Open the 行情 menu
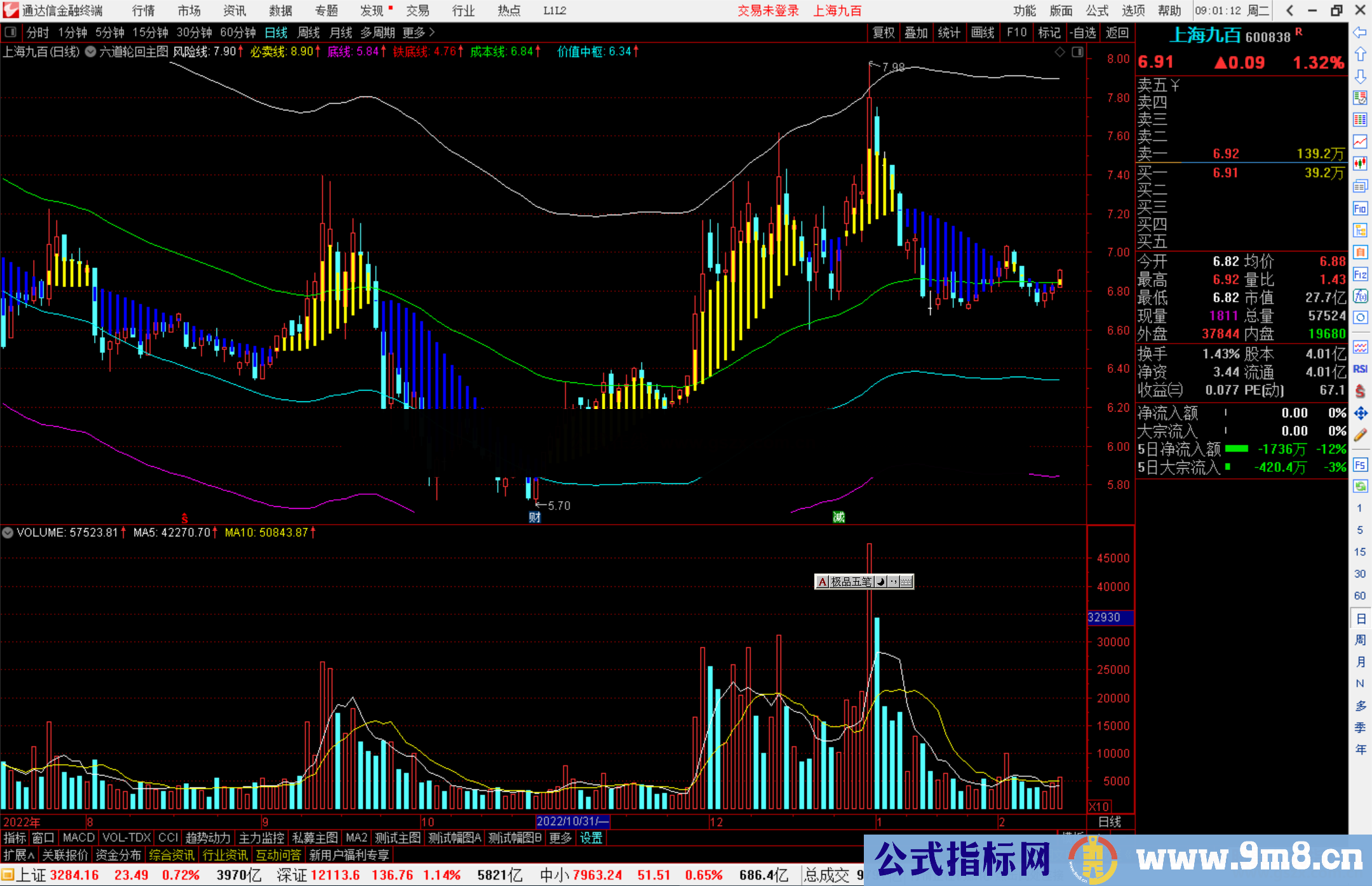The width and height of the screenshot is (1372, 886). [143, 11]
